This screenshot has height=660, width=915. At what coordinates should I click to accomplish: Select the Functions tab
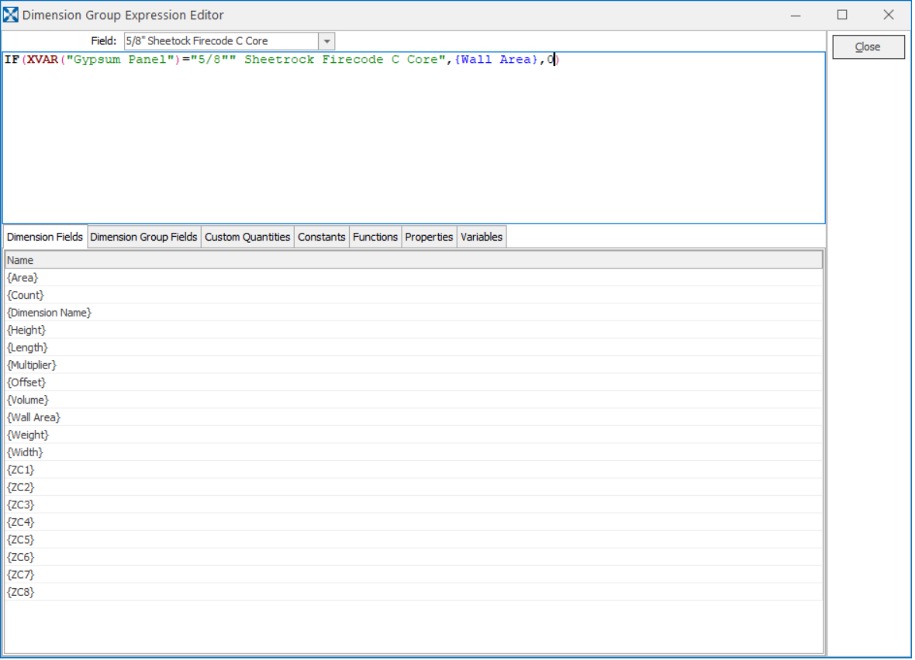[375, 237]
